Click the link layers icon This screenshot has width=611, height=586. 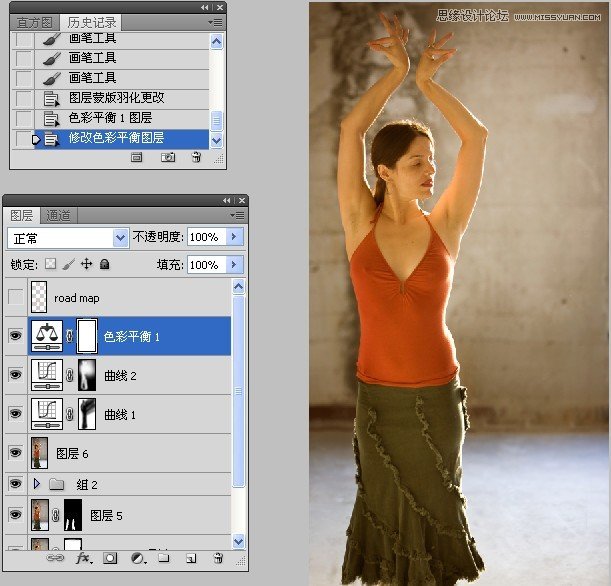(56, 558)
